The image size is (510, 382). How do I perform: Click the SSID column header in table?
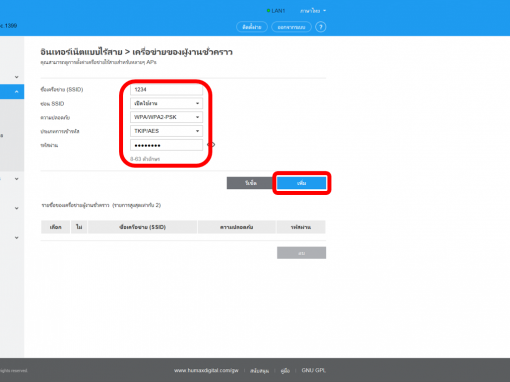coord(142,227)
